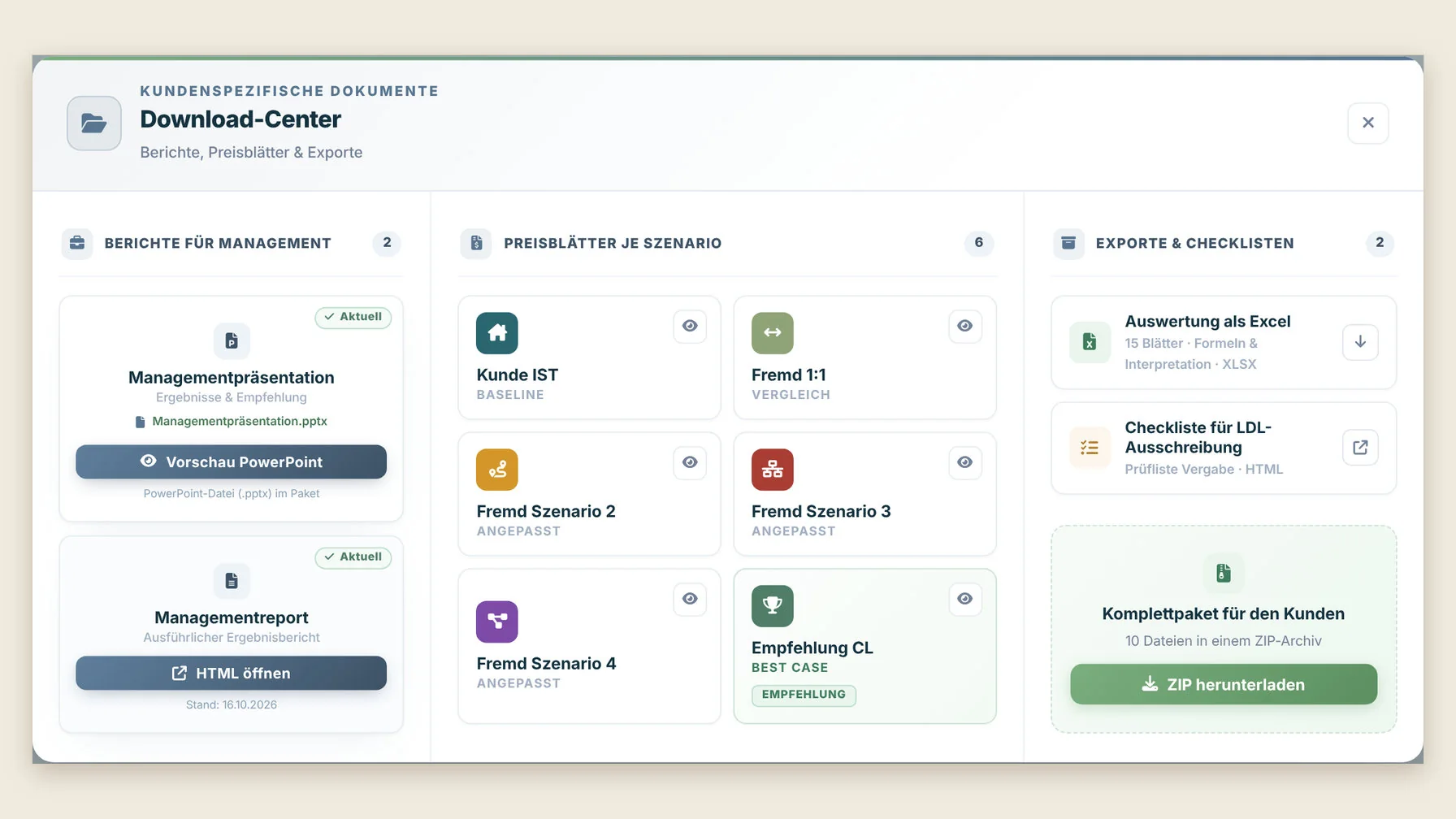Click the 10 Dateien in einem ZIP-Archiv text
The width and height of the screenshot is (1456, 819).
coord(1224,641)
